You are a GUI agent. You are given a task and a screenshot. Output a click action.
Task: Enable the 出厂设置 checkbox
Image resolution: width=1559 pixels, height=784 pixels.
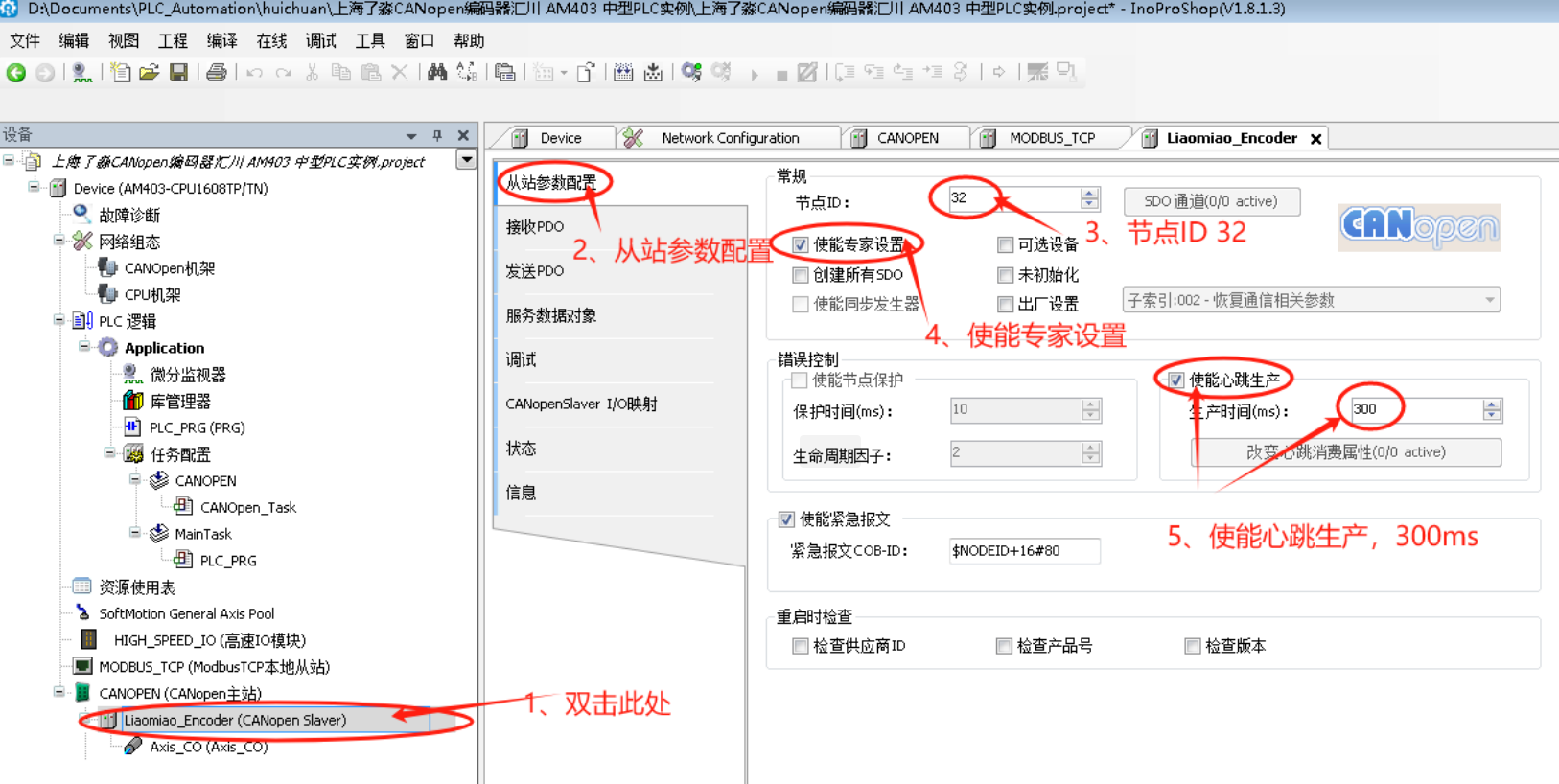pyautogui.click(x=1005, y=304)
